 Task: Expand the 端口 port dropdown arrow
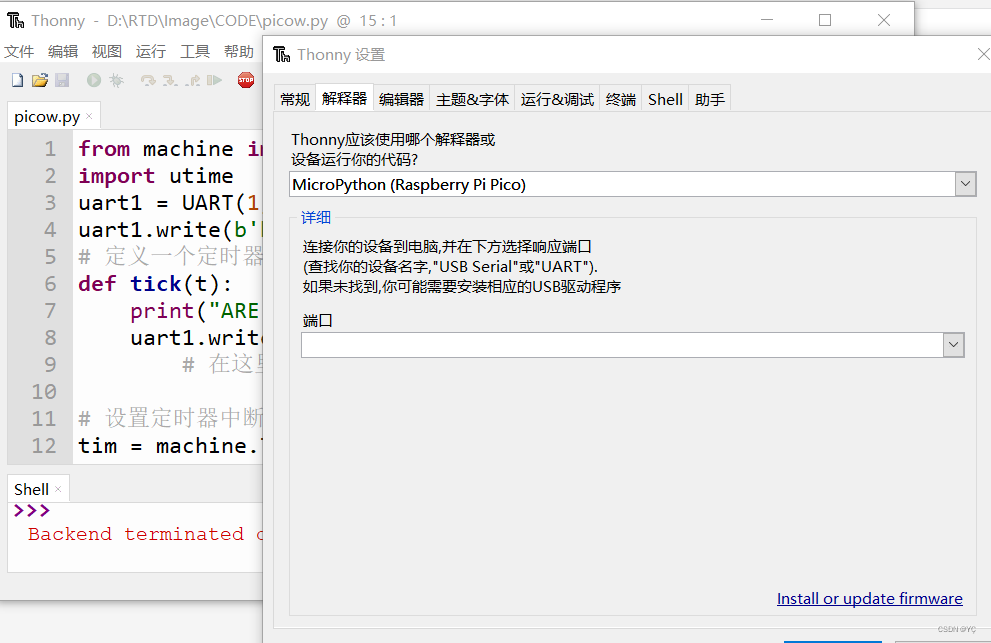(x=953, y=345)
